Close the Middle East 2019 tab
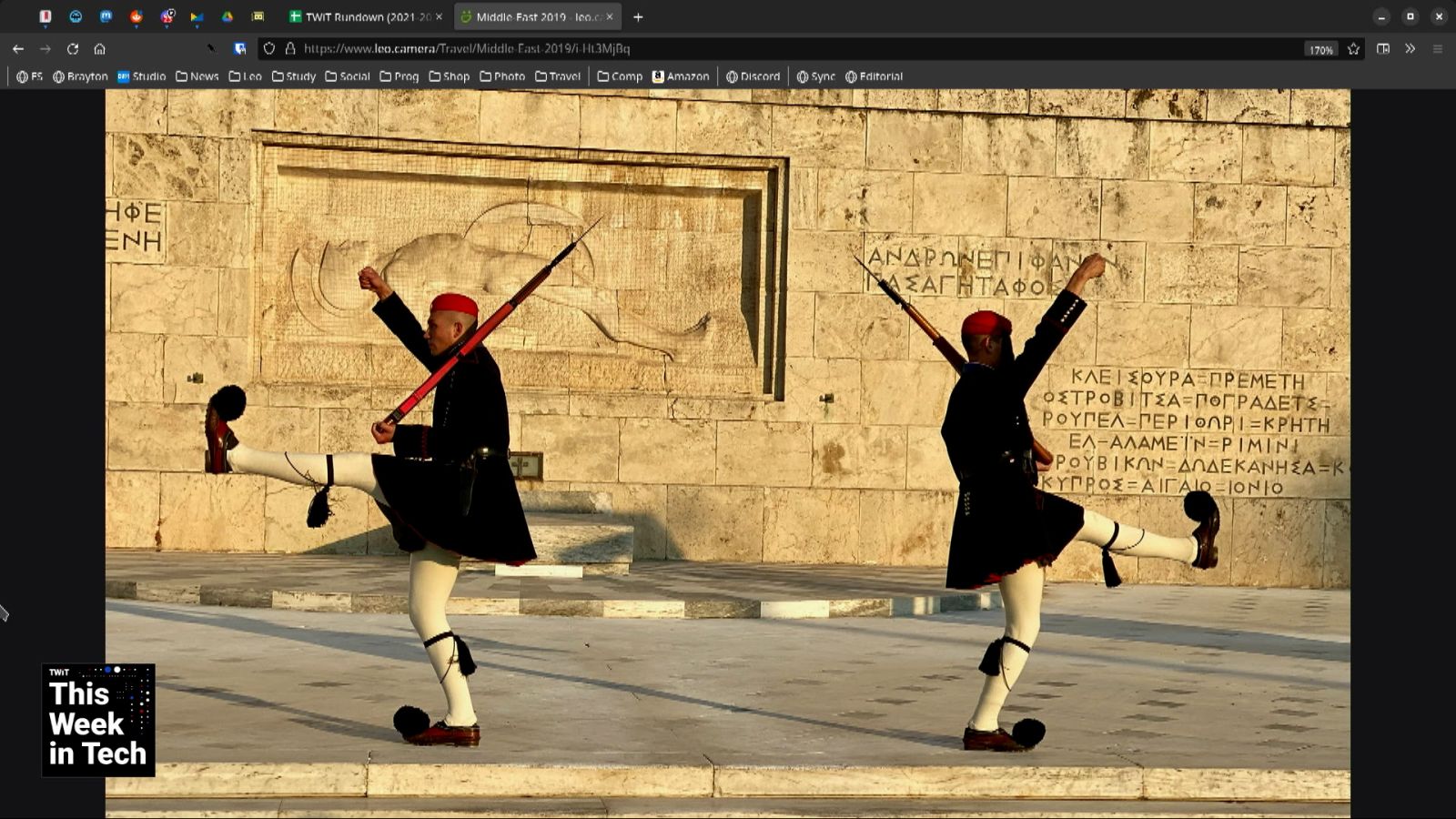Screen dimensions: 1456x819 (610, 16)
